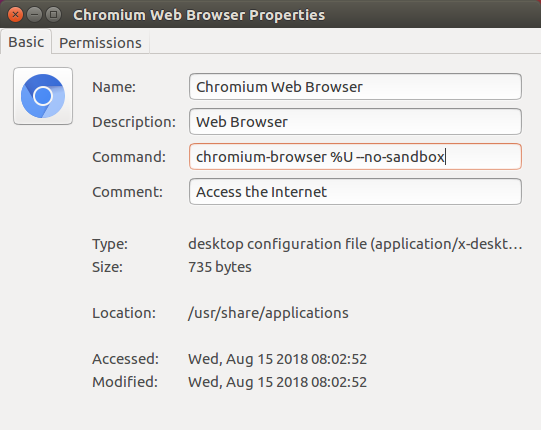
Task: Maximize the Properties dialog window
Action: tap(53, 15)
